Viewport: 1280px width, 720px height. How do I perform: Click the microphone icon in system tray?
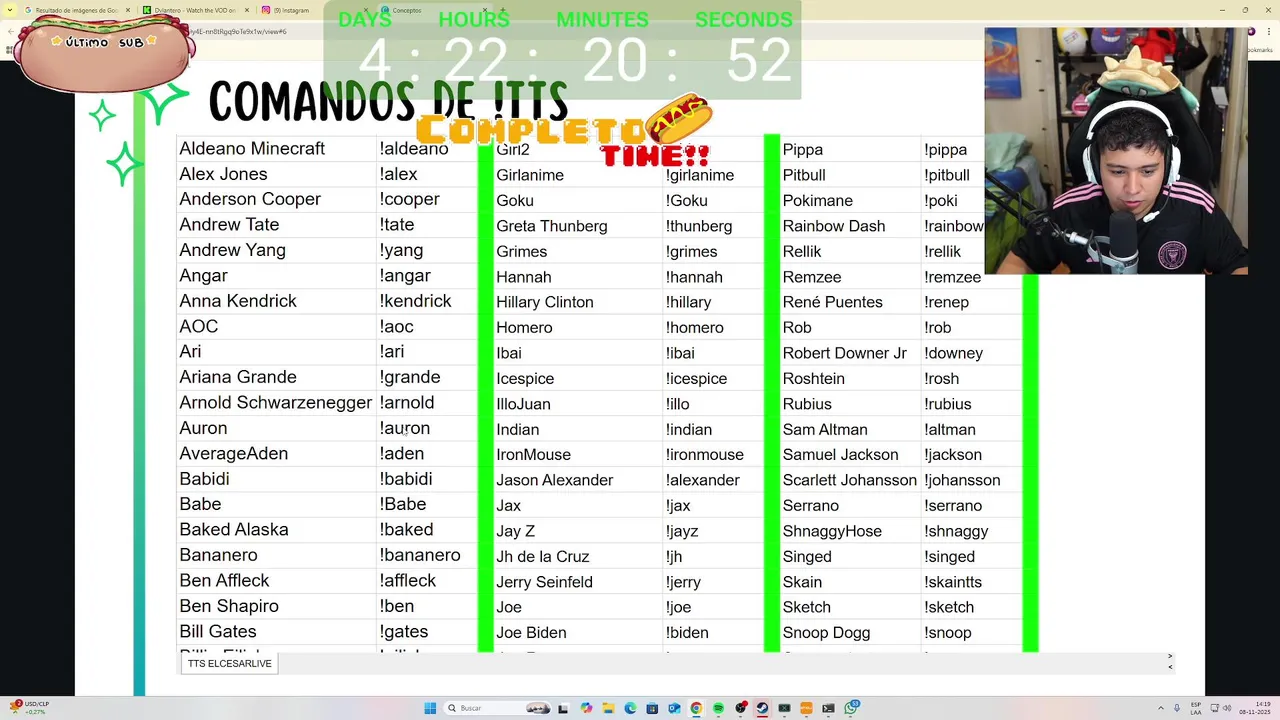[1177, 708]
